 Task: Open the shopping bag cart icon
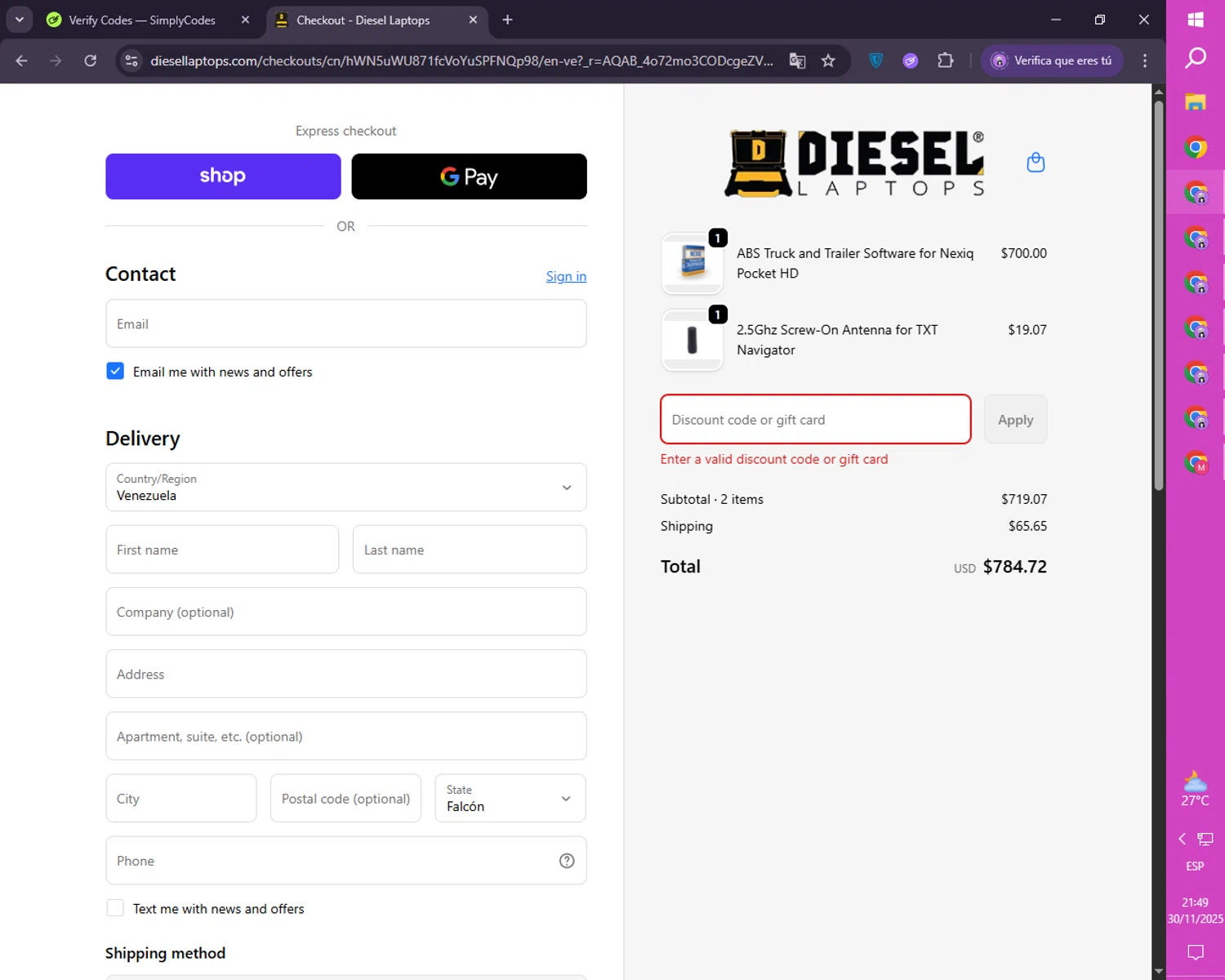click(1036, 163)
